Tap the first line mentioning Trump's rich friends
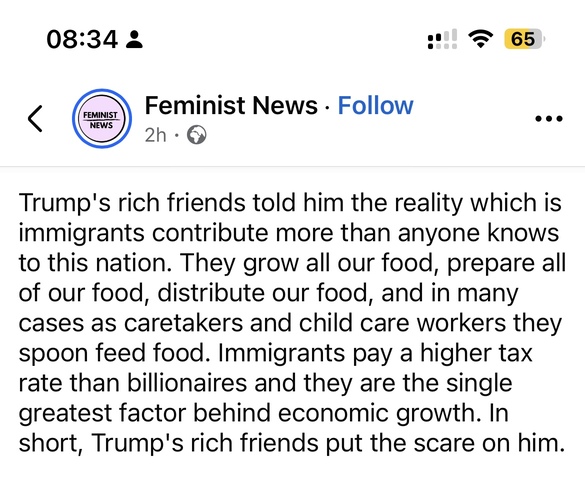This screenshot has width=585, height=489. (290, 203)
